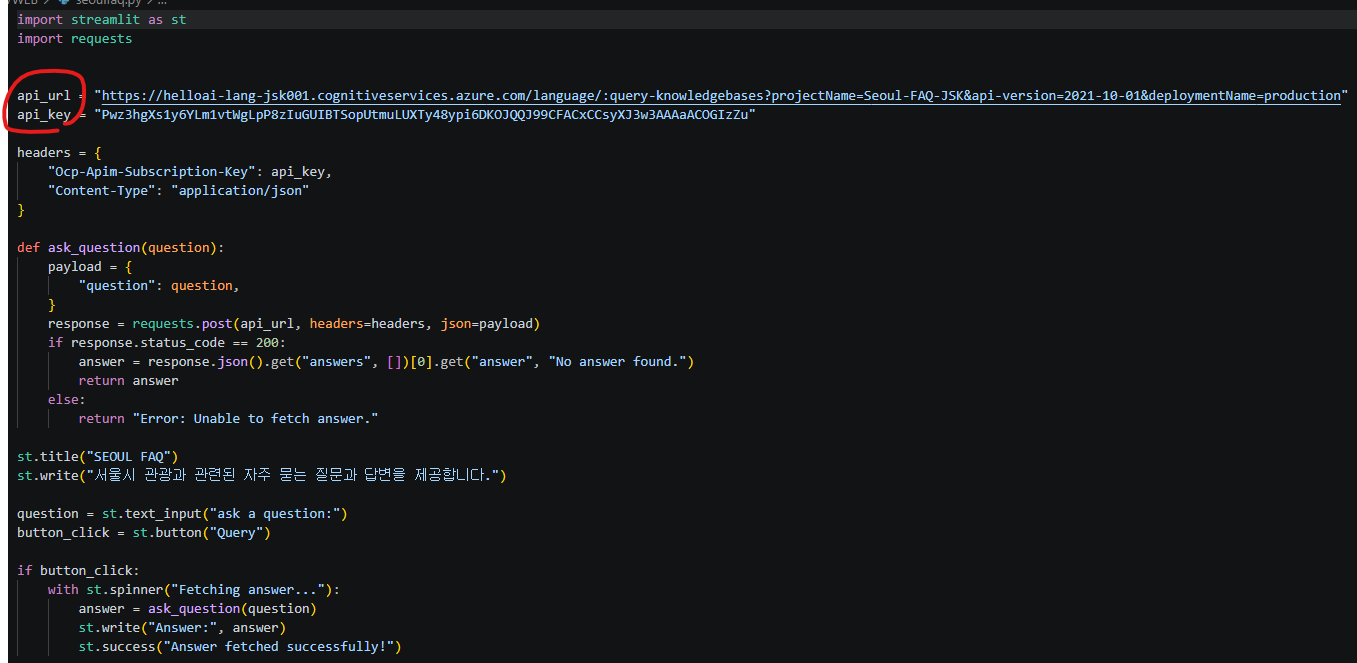1357x663 pixels.
Task: Click the st.button("Query") call
Action: tap(201, 533)
